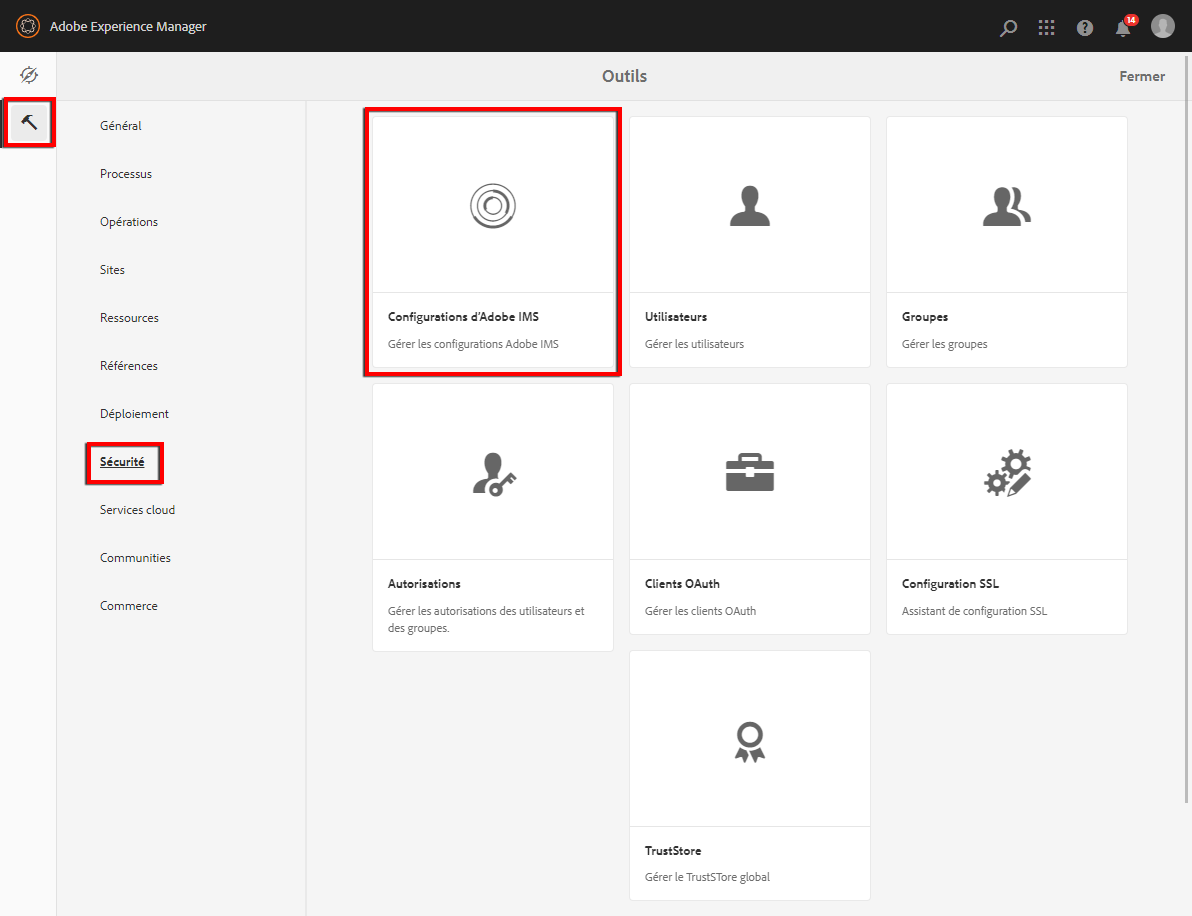1192x916 pixels.
Task: Click 'Gérer les utilisateurs' description
Action: (694, 344)
